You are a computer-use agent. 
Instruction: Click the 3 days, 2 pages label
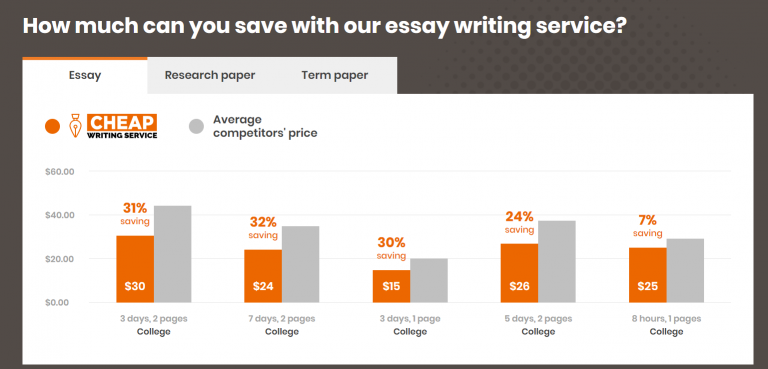(154, 319)
